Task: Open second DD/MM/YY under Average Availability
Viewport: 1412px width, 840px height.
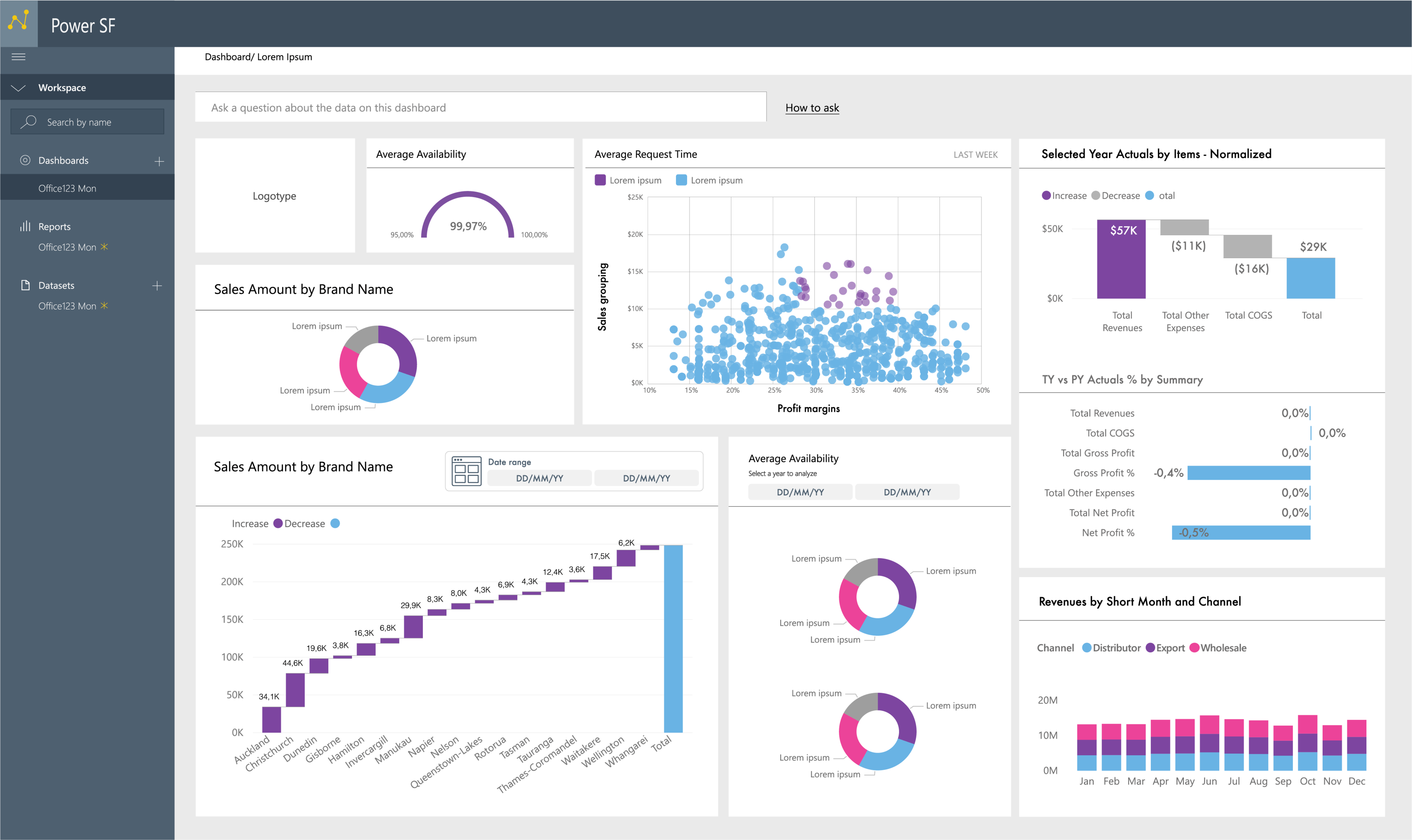Action: coord(907,492)
